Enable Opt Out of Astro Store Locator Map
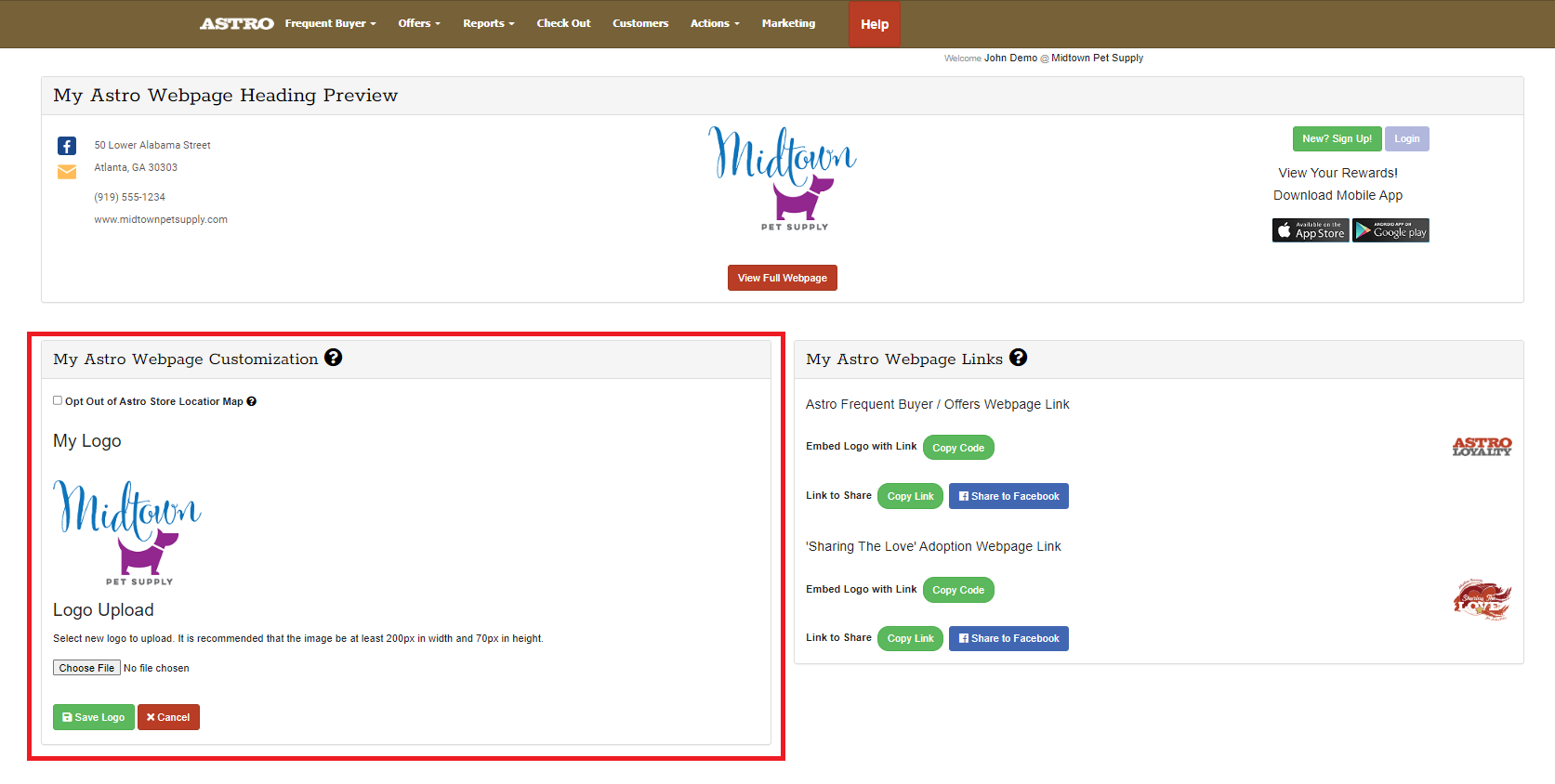This screenshot has width=1555, height=784. [x=58, y=400]
